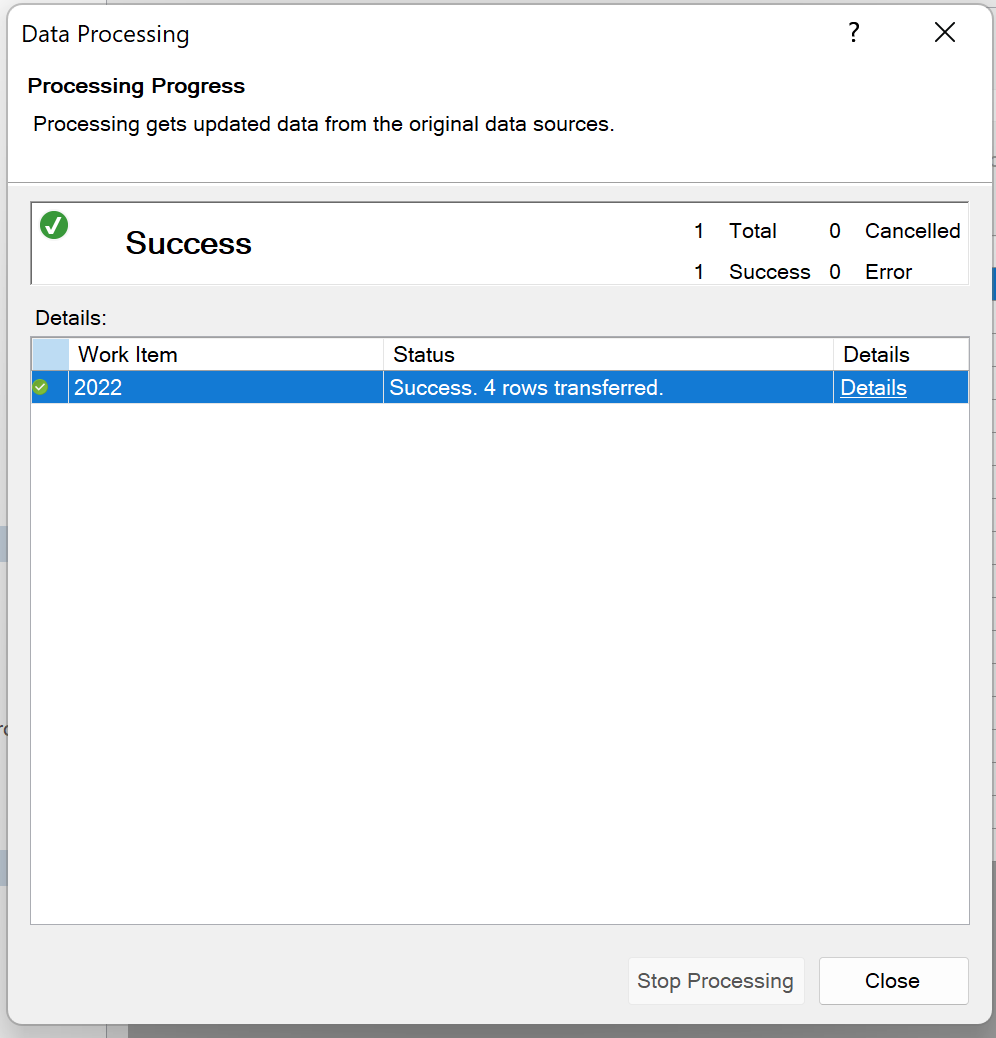Open Details for the 2022 work item
Screen dimensions: 996x1038
[x=873, y=387]
